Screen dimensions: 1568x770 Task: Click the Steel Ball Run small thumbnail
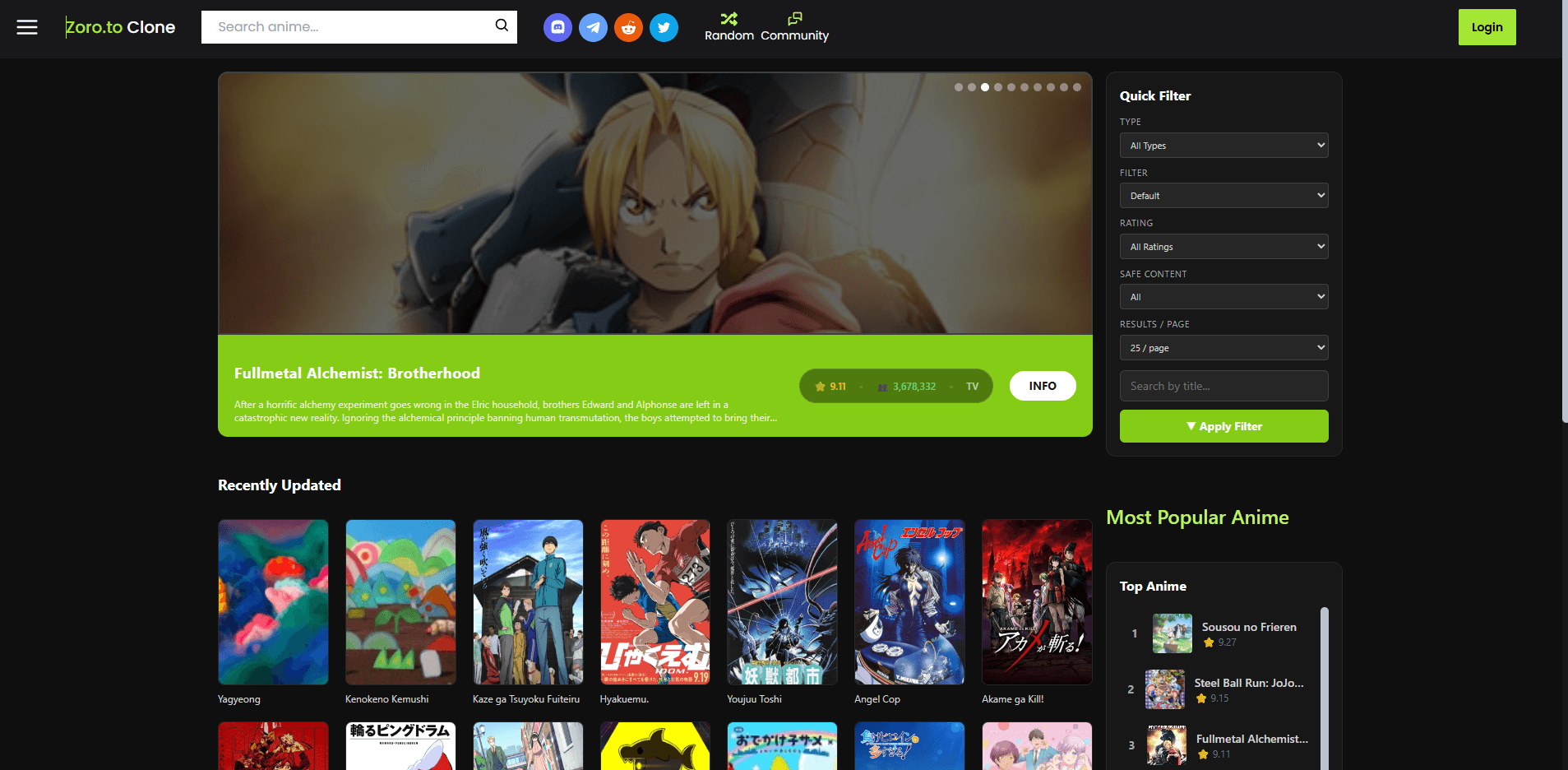point(1165,689)
